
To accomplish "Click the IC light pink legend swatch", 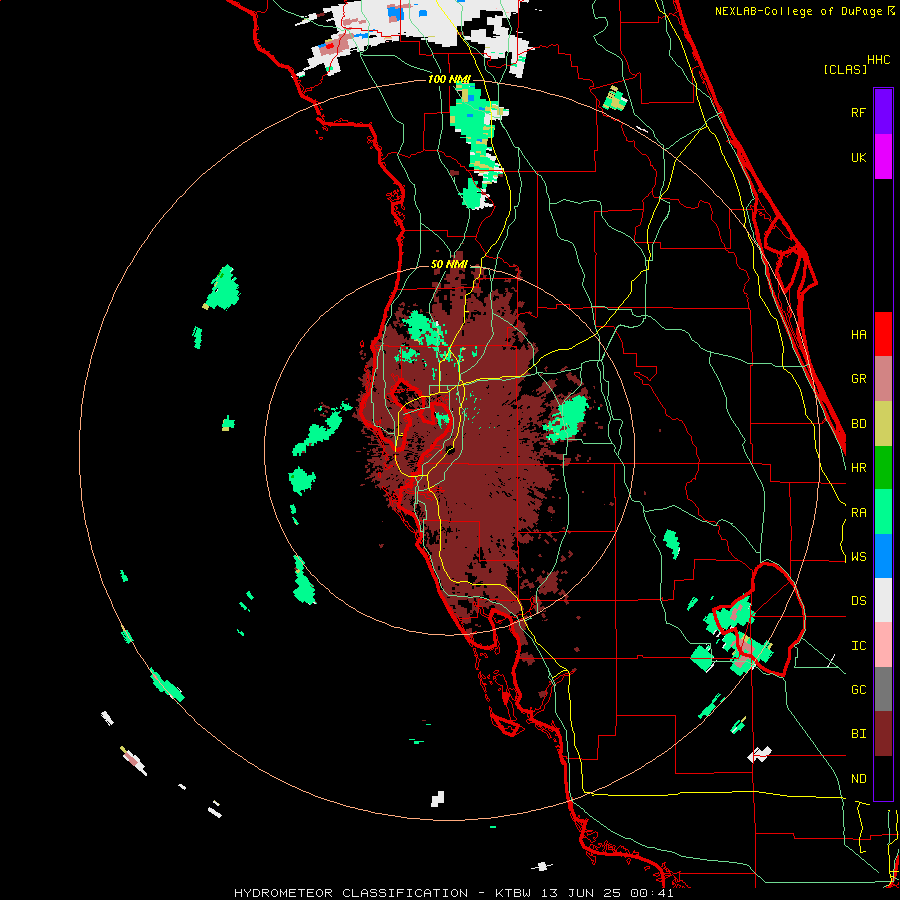I will pyautogui.click(x=883, y=645).
